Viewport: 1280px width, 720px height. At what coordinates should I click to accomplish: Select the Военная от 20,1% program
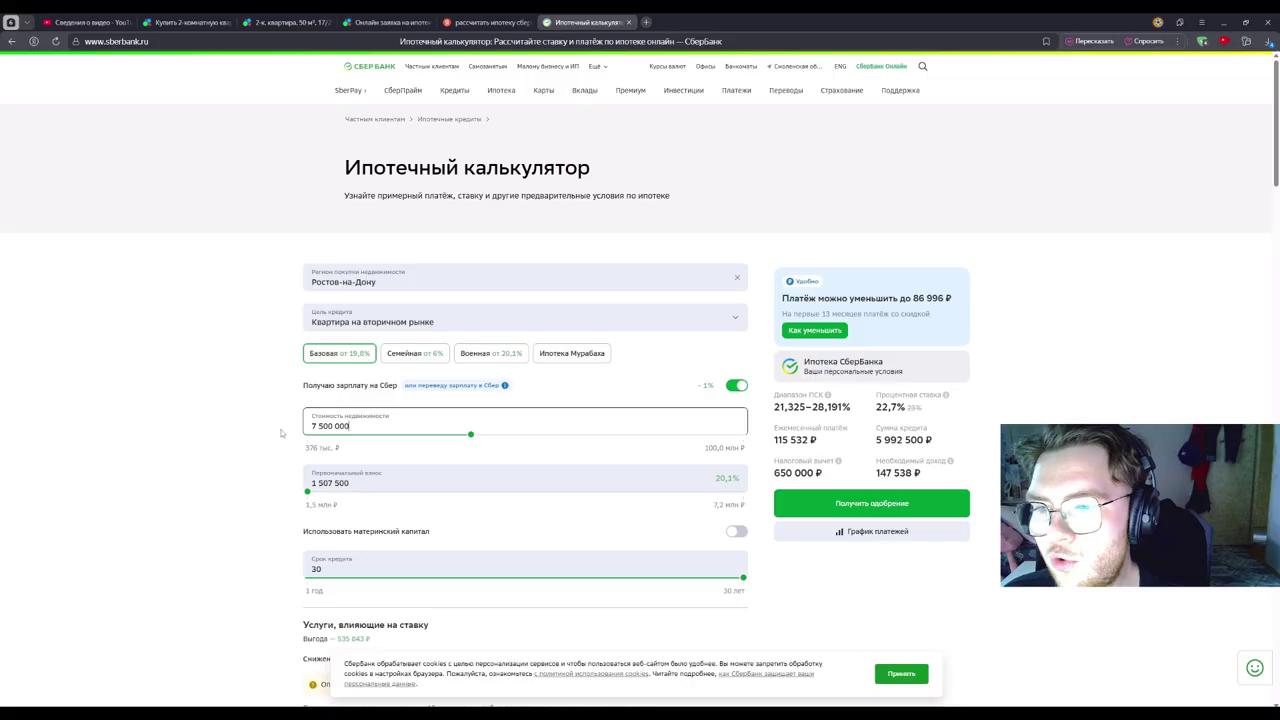tap(491, 353)
